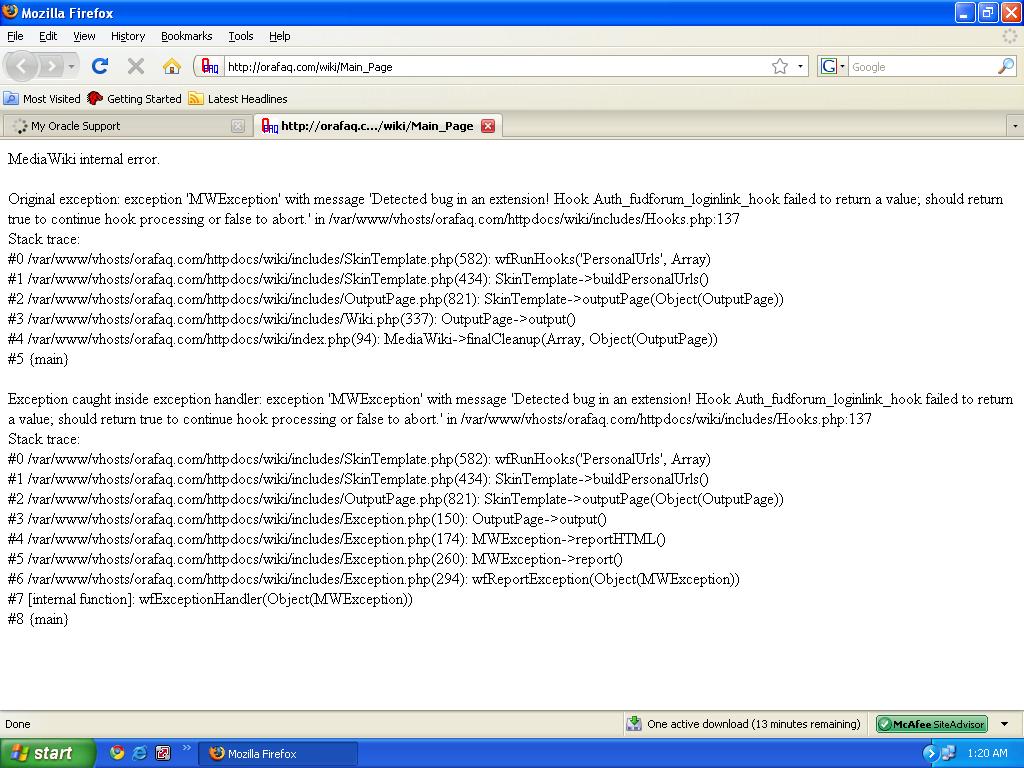The height and width of the screenshot is (768, 1024).
Task: Open the Google search engine selector
Action: coord(833,67)
